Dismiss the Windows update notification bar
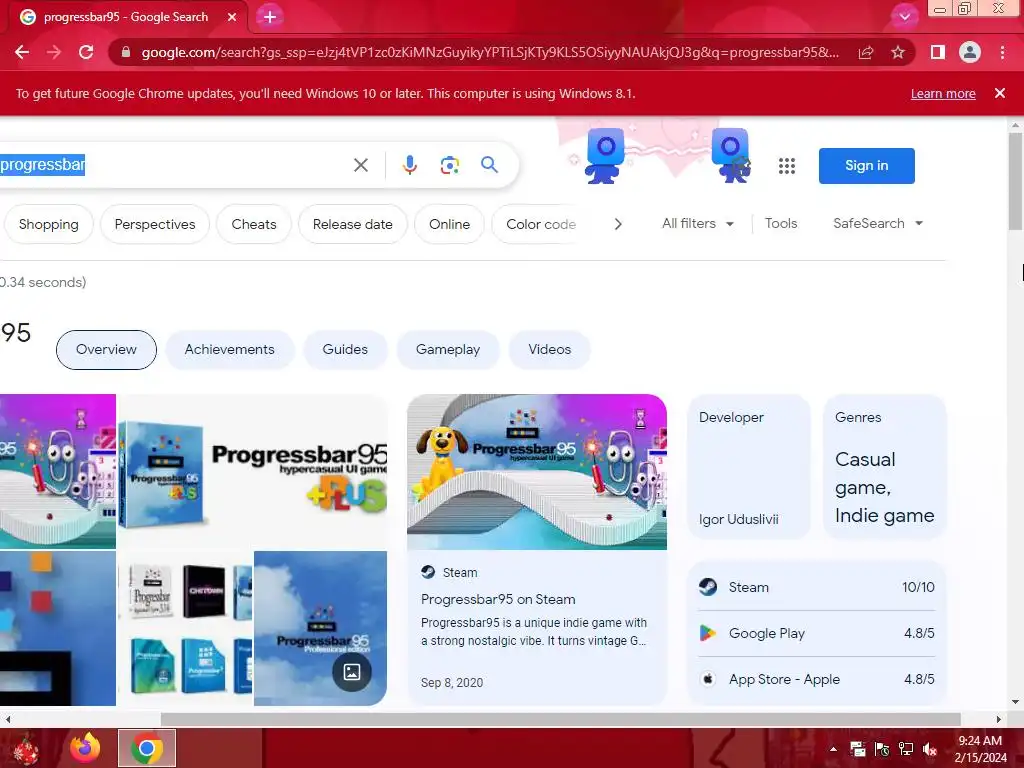The image size is (1024, 768). [x=999, y=93]
